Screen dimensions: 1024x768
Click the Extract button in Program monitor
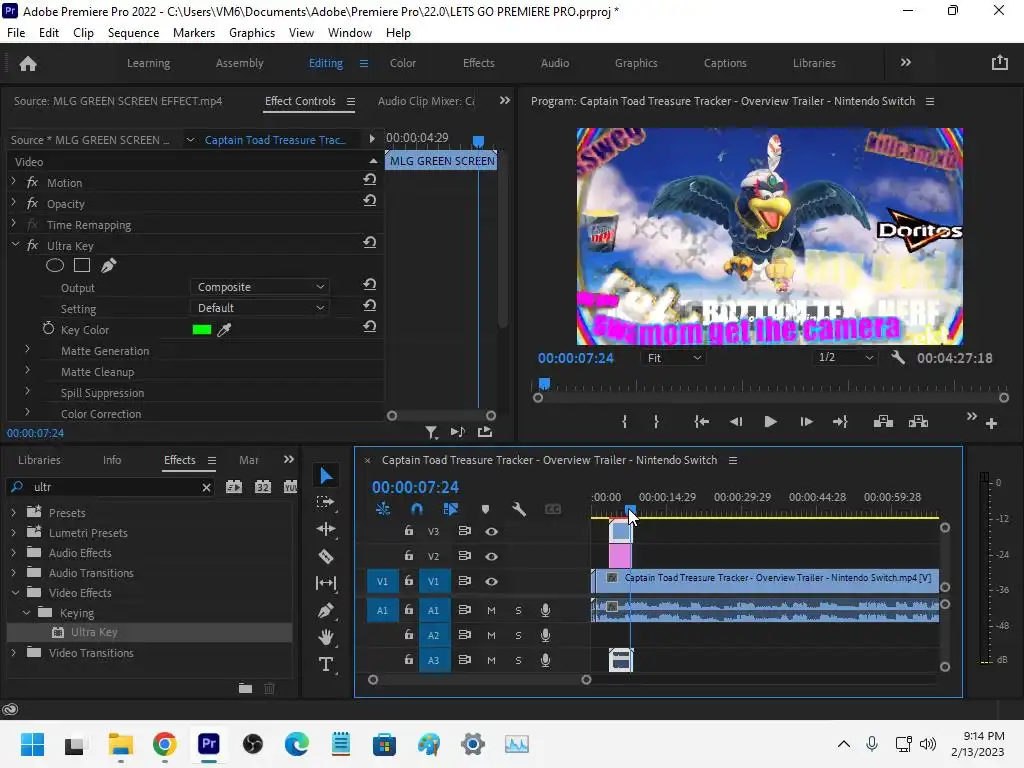(918, 422)
